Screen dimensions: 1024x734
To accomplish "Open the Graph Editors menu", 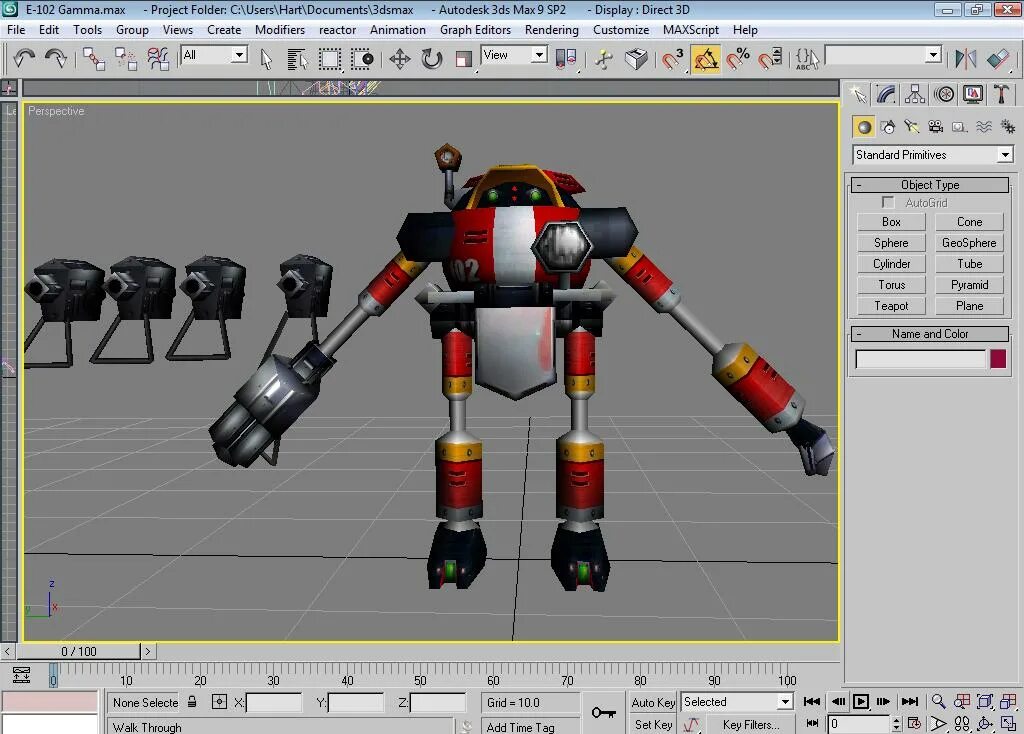I will click(475, 30).
